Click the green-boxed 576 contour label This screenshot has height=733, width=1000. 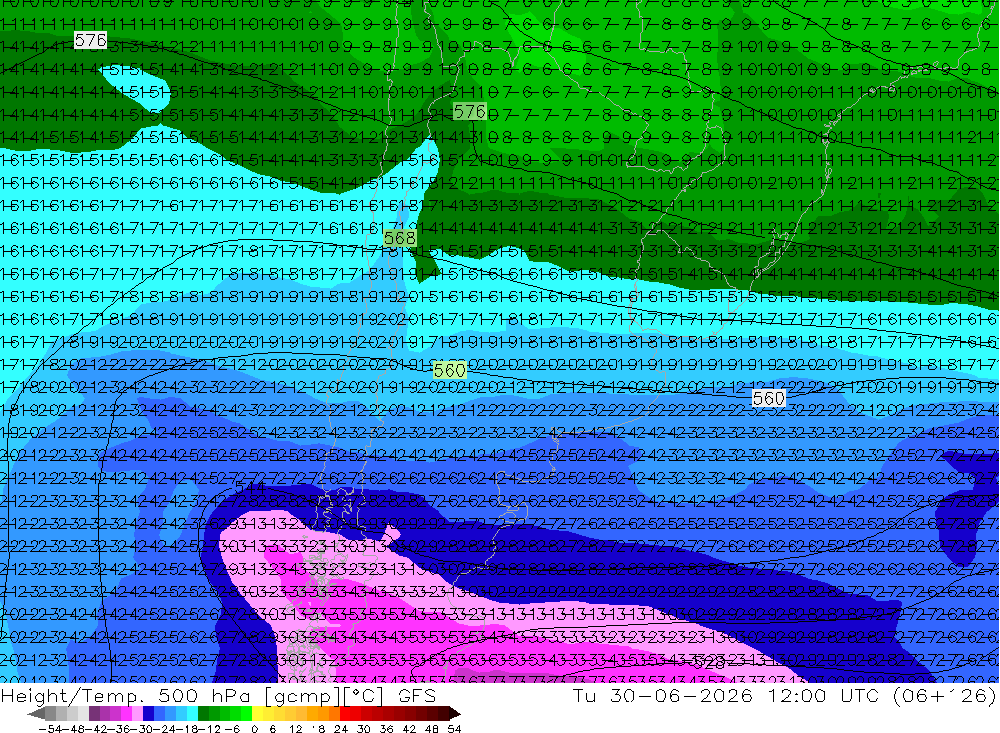click(469, 112)
